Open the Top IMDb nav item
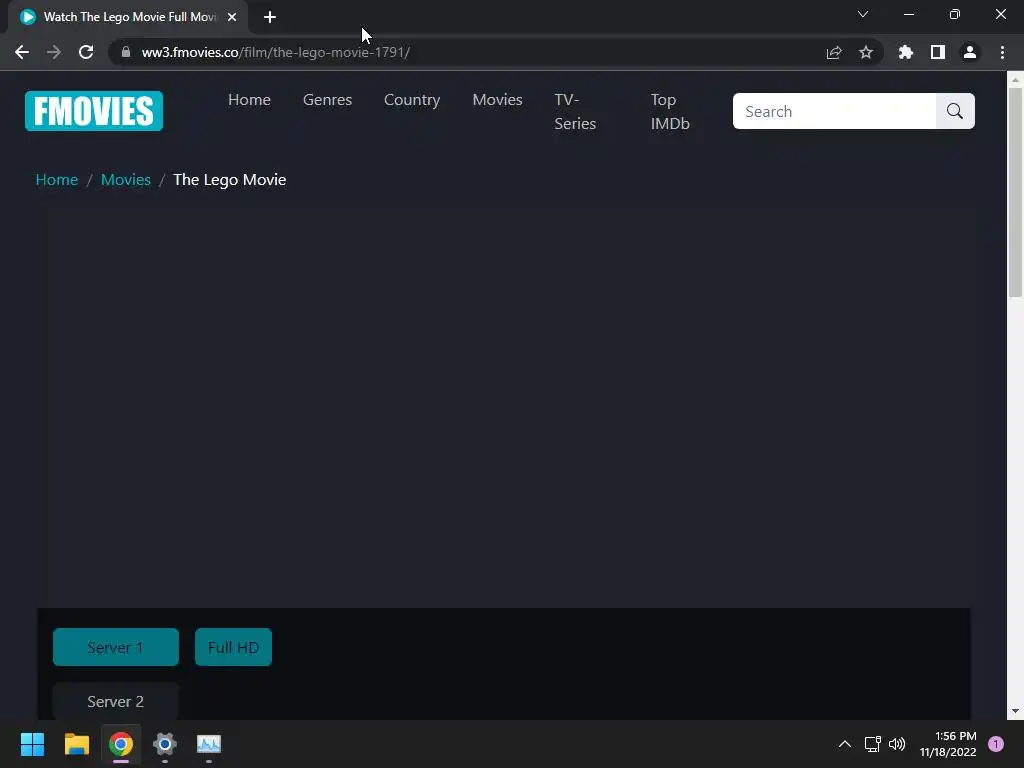 (x=670, y=112)
